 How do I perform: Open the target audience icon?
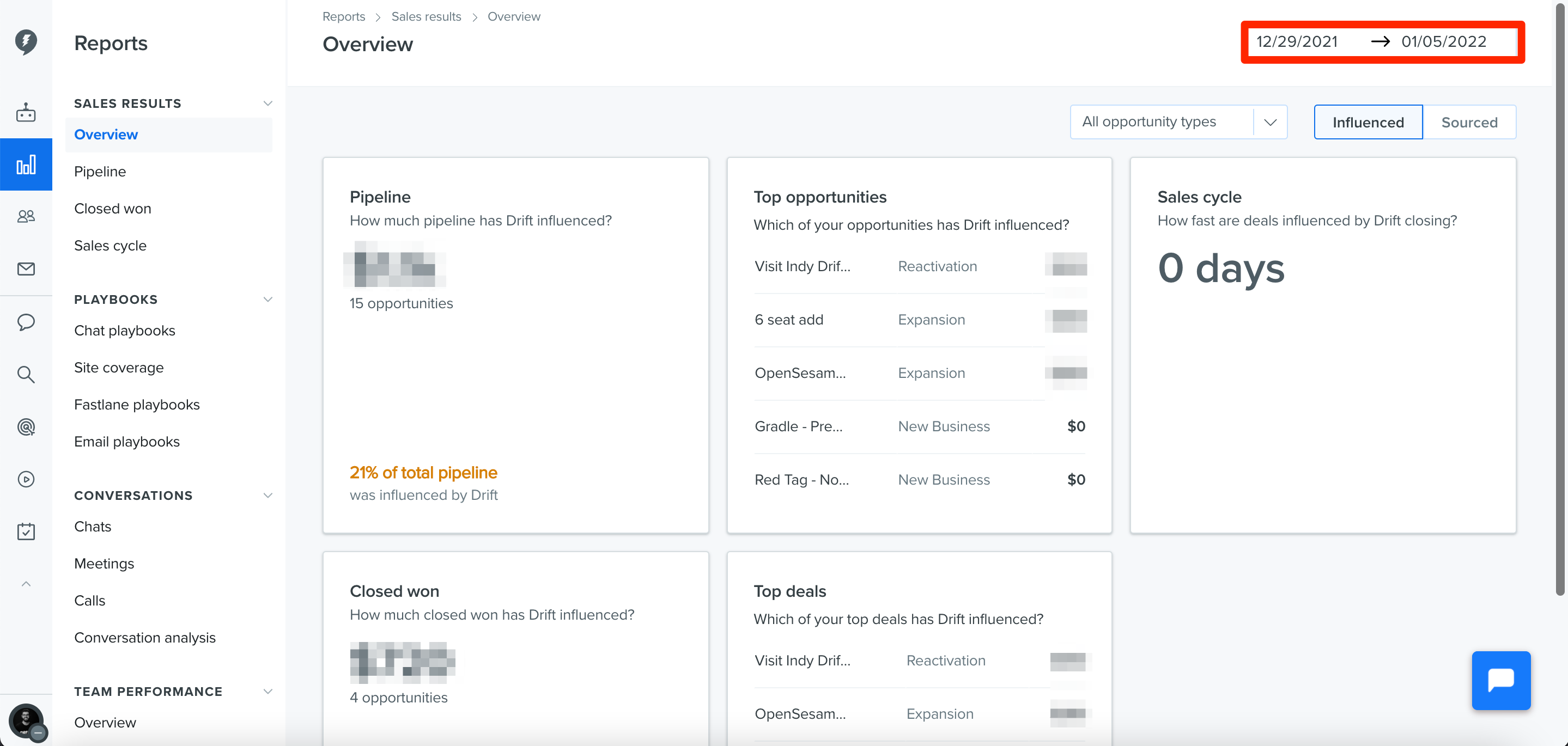pos(26,426)
